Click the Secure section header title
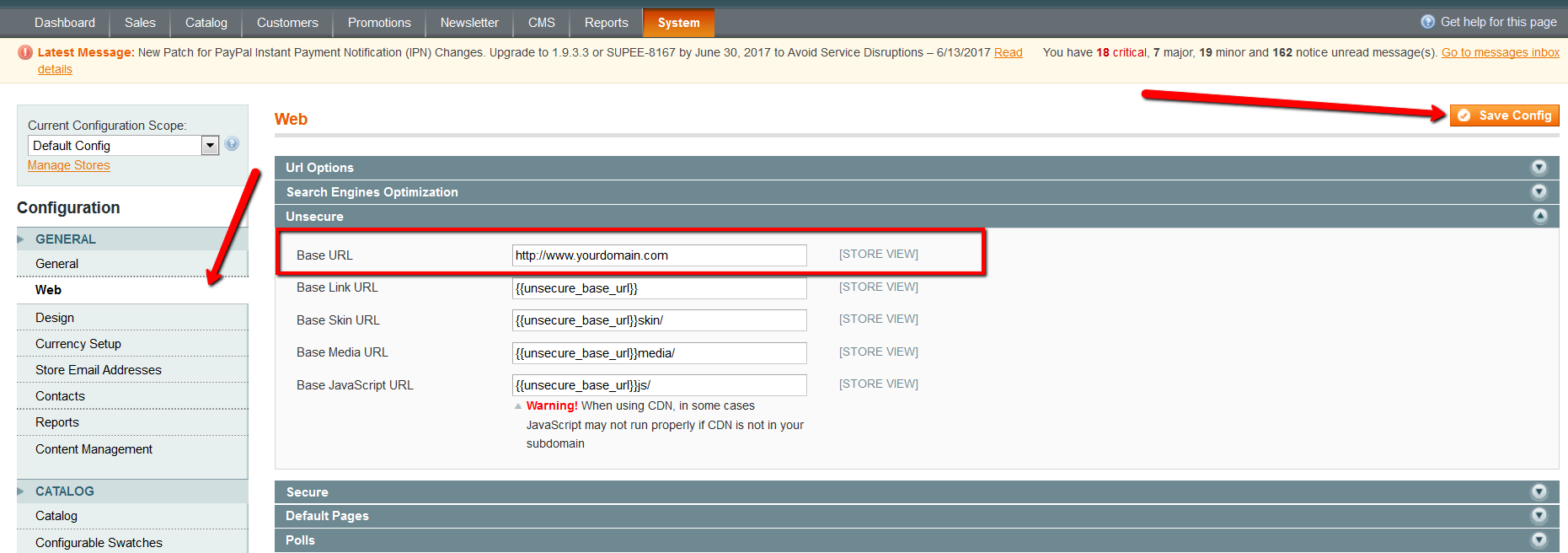Viewport: 1568px width, 553px height. pos(307,492)
